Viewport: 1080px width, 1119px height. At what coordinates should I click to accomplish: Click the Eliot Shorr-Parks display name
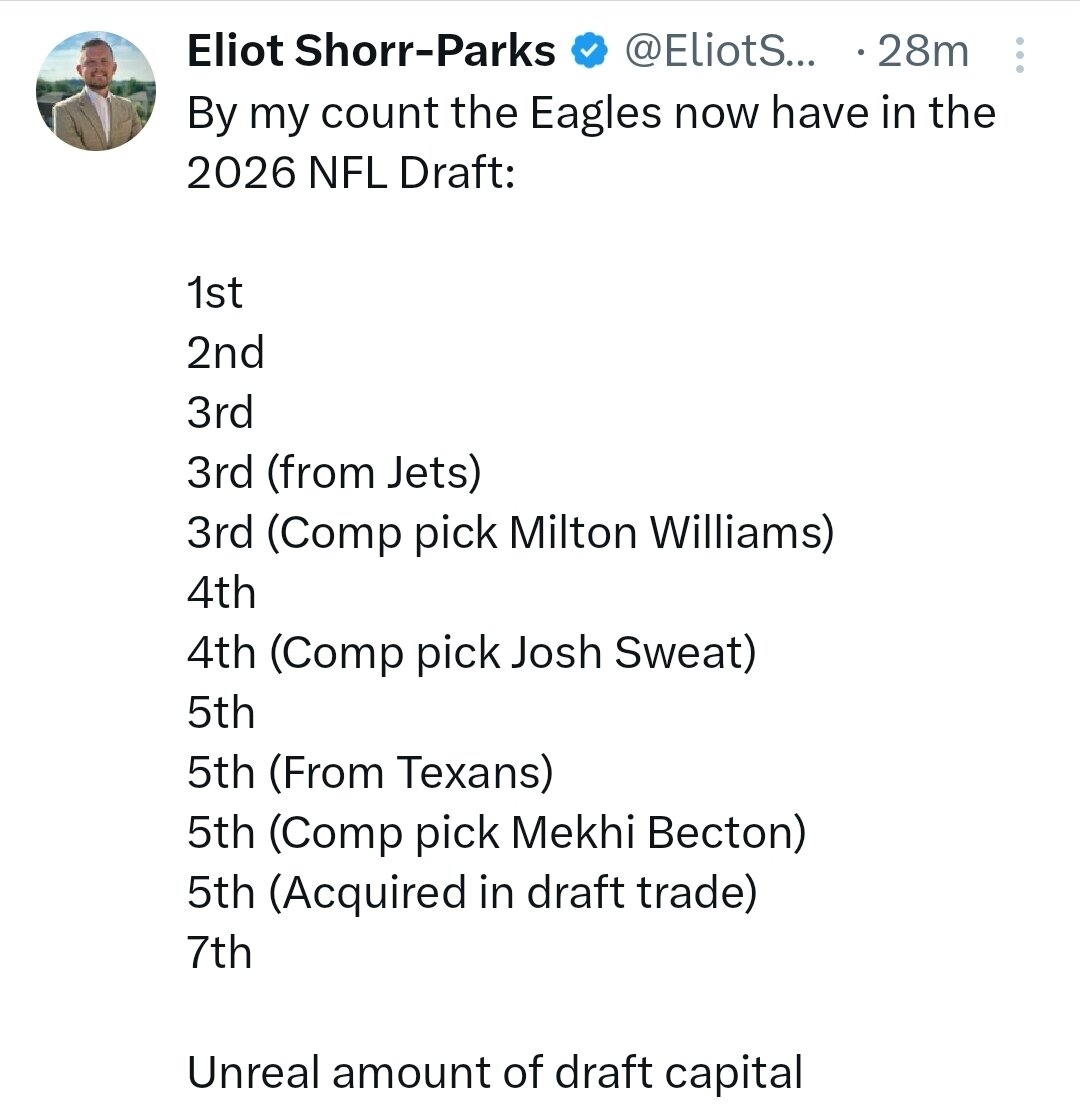(x=370, y=51)
